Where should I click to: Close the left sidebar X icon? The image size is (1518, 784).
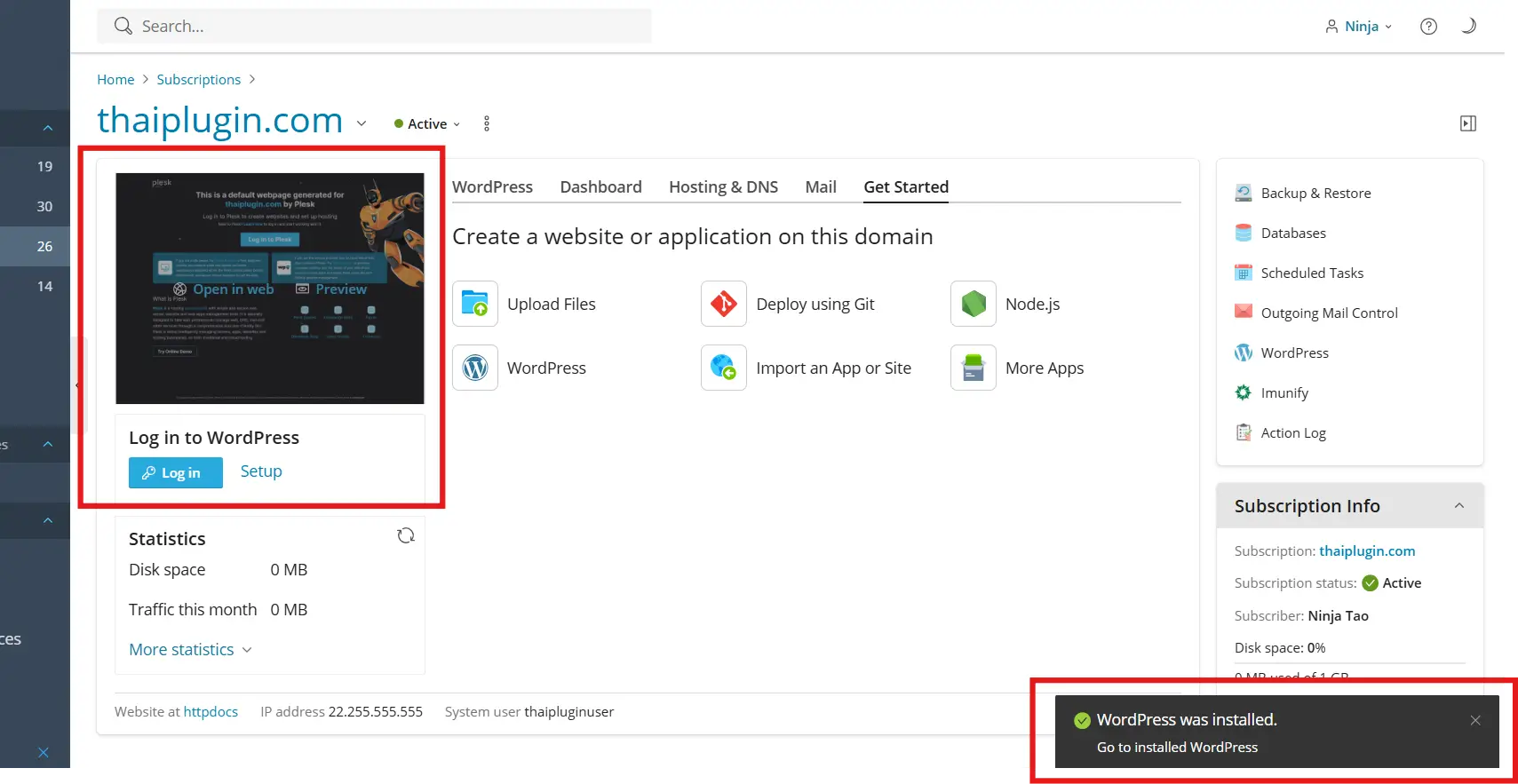pyautogui.click(x=44, y=752)
